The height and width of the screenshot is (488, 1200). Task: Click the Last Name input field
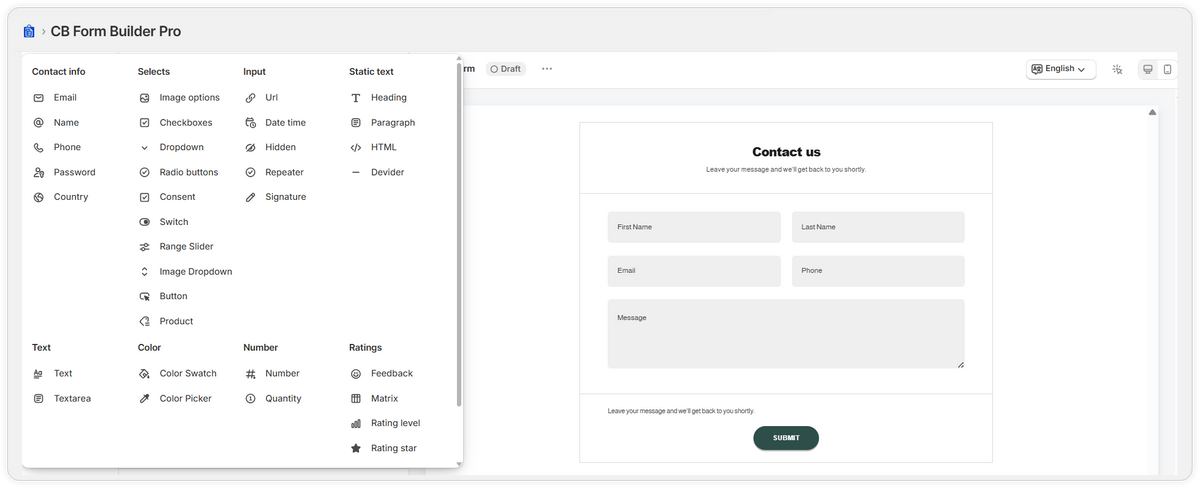(878, 227)
